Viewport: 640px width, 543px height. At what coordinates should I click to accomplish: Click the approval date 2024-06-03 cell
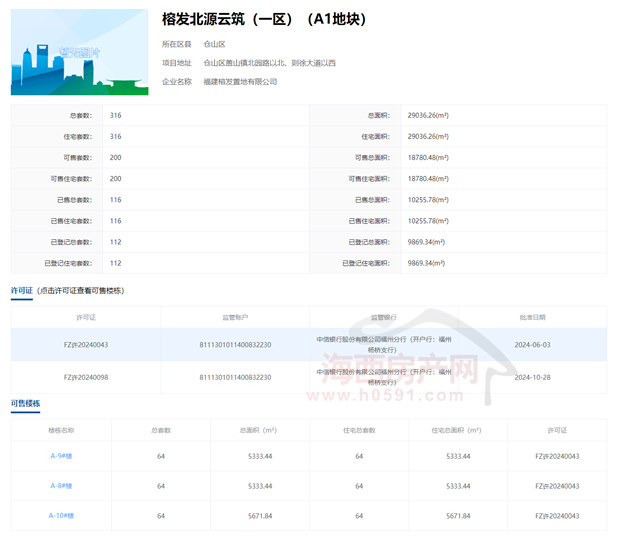tap(532, 344)
